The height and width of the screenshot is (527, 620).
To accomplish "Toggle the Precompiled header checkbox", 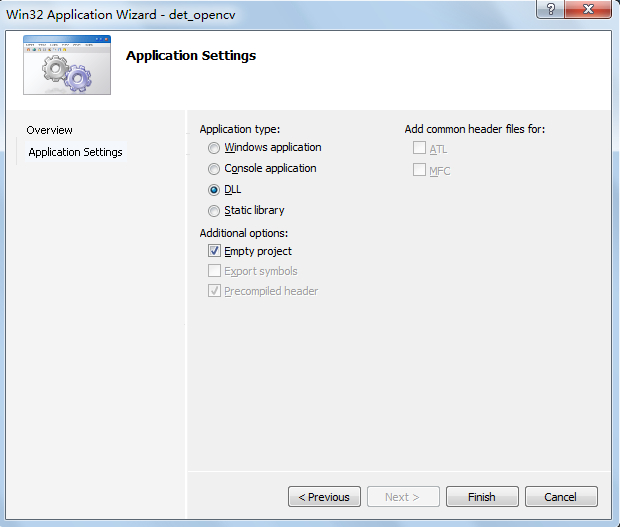I will tap(214, 291).
